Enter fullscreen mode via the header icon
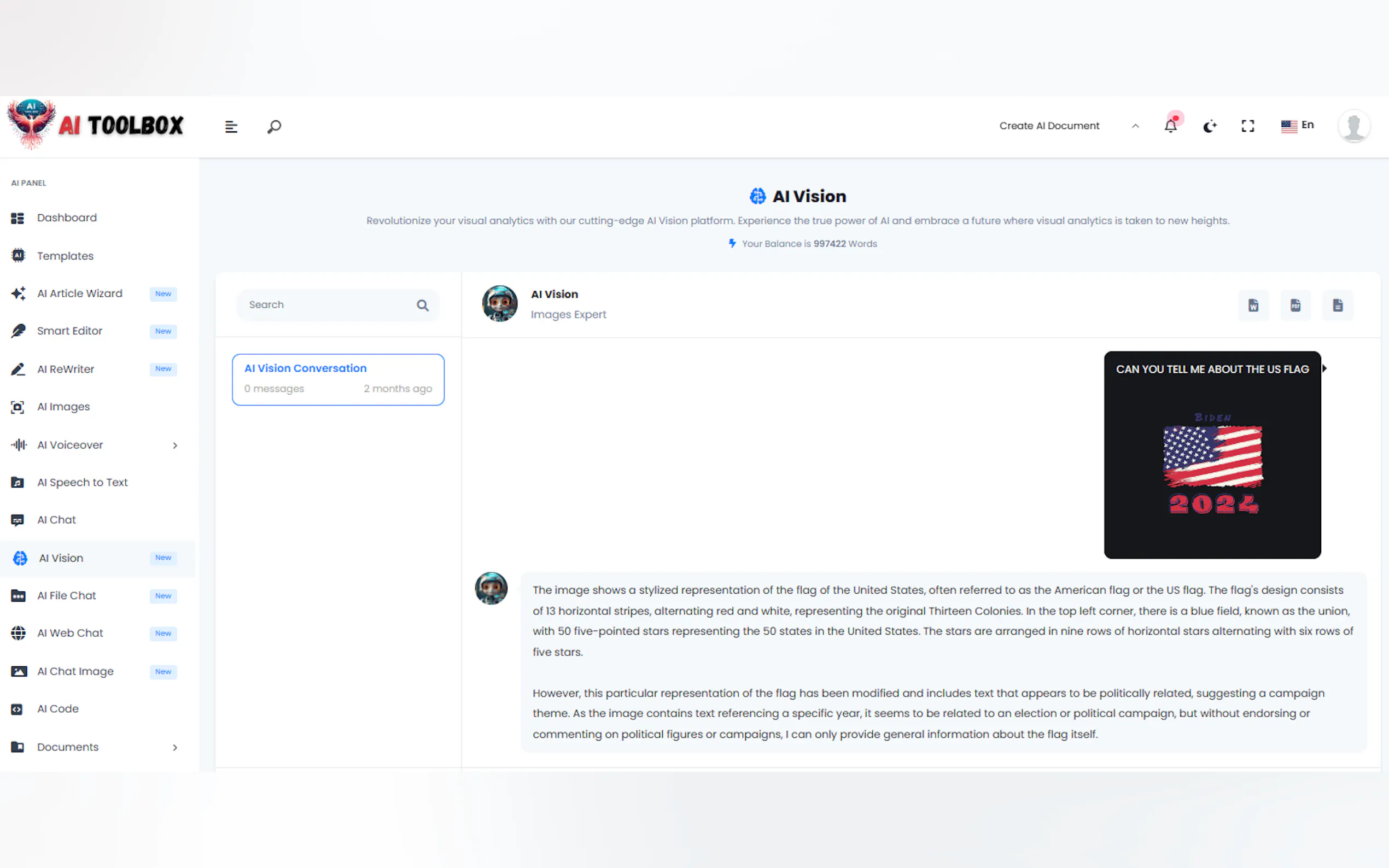The width and height of the screenshot is (1389, 868). 1247,126
